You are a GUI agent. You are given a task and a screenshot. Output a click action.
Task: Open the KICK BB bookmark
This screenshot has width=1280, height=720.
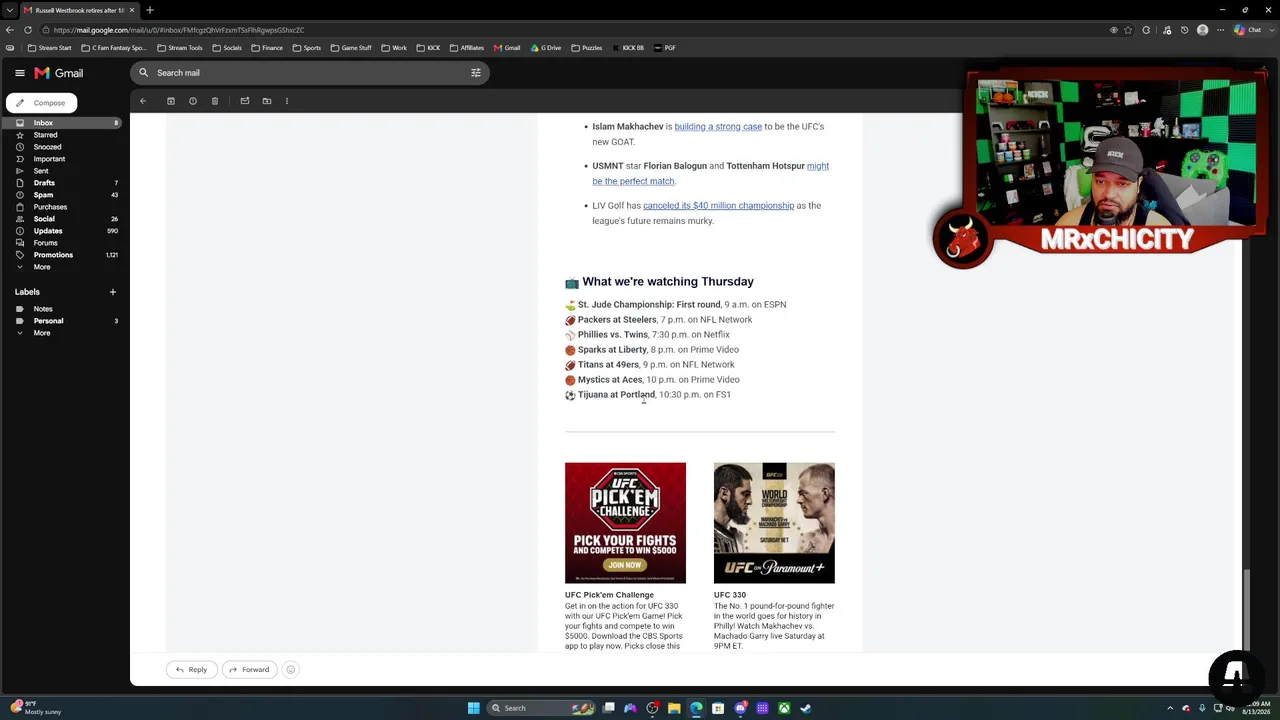click(627, 48)
